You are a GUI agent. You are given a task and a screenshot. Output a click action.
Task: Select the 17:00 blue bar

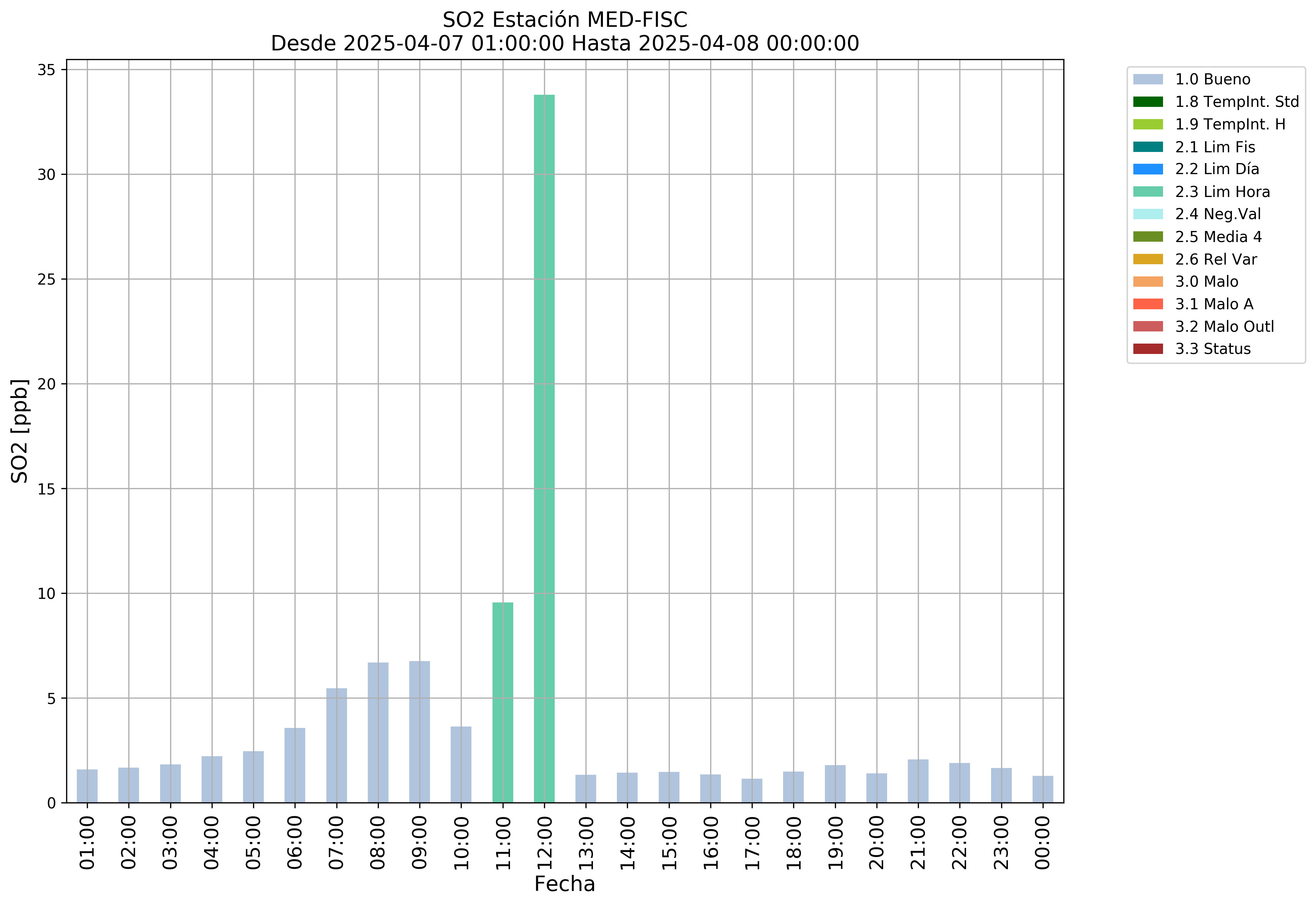click(752, 791)
